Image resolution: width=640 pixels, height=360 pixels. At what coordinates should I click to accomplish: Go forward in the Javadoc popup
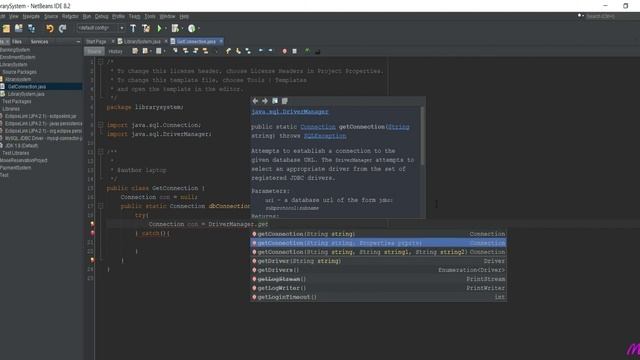point(265,101)
